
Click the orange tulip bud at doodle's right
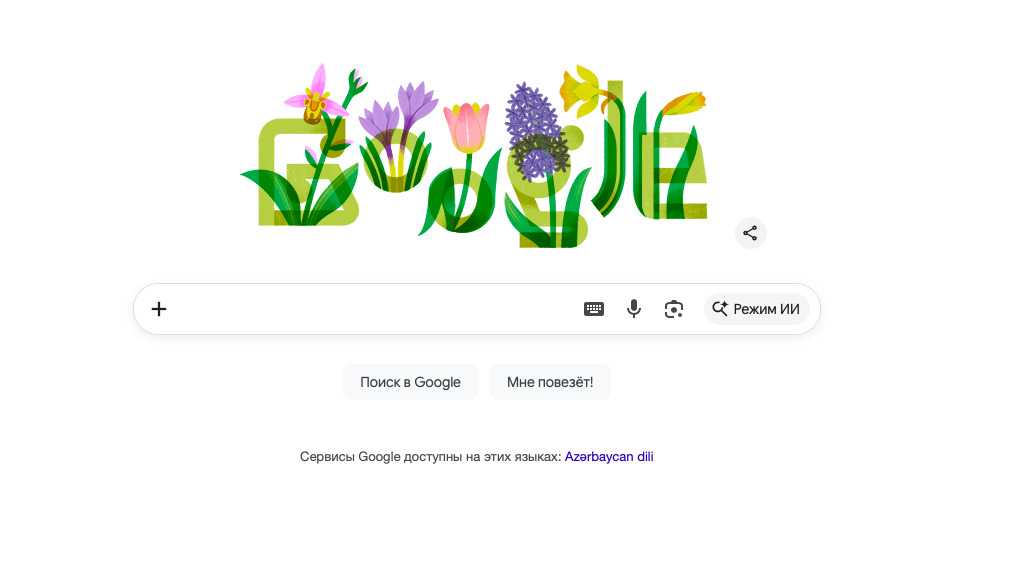(684, 102)
